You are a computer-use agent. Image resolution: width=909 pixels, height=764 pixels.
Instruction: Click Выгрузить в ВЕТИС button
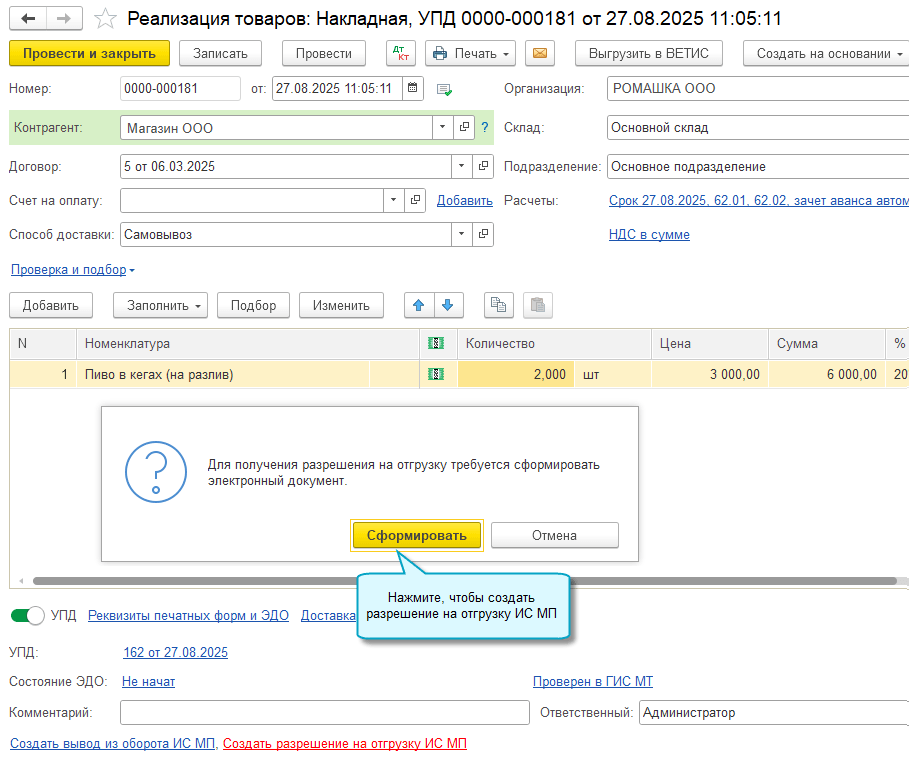click(x=649, y=53)
